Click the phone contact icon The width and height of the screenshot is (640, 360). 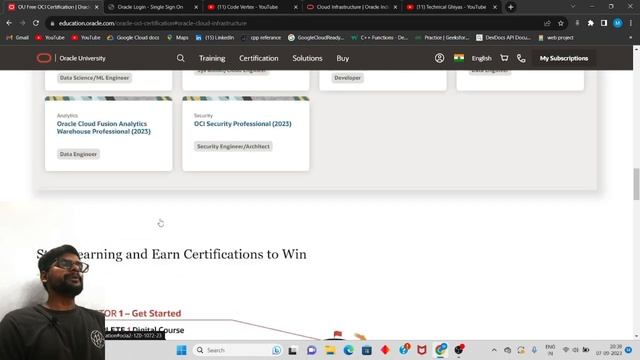coord(521,58)
